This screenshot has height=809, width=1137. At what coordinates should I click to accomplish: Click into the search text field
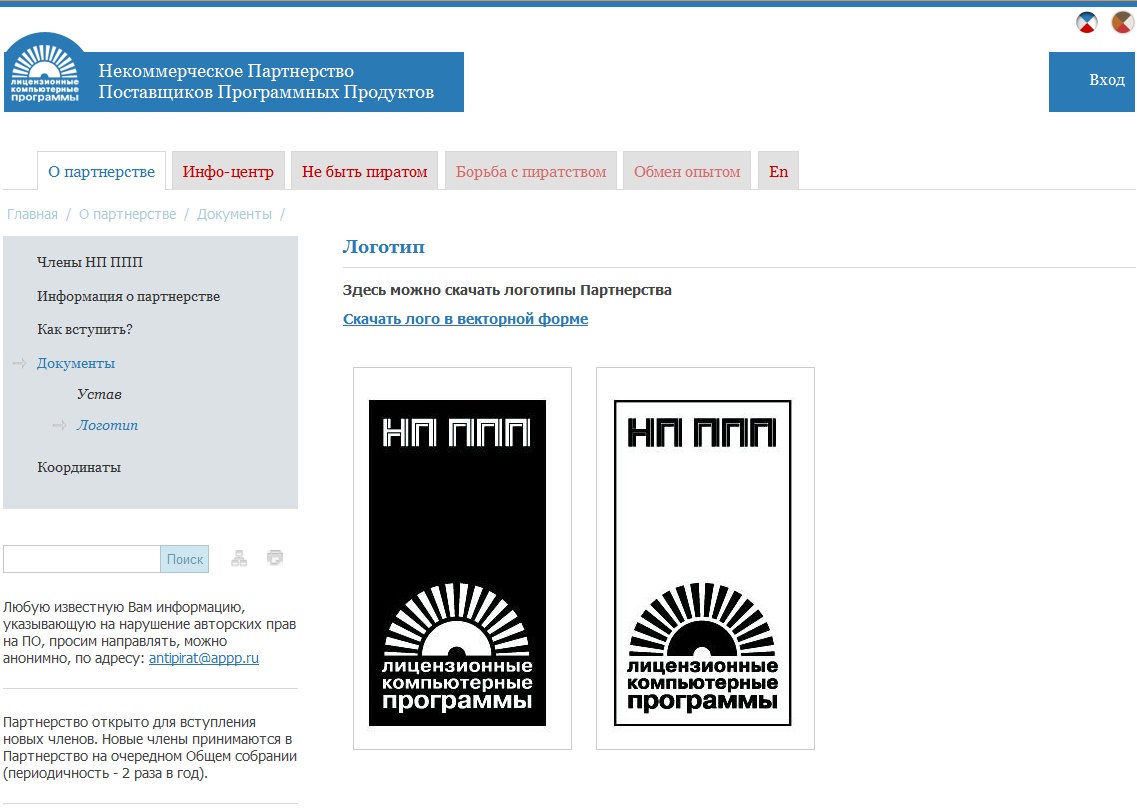[x=82, y=559]
